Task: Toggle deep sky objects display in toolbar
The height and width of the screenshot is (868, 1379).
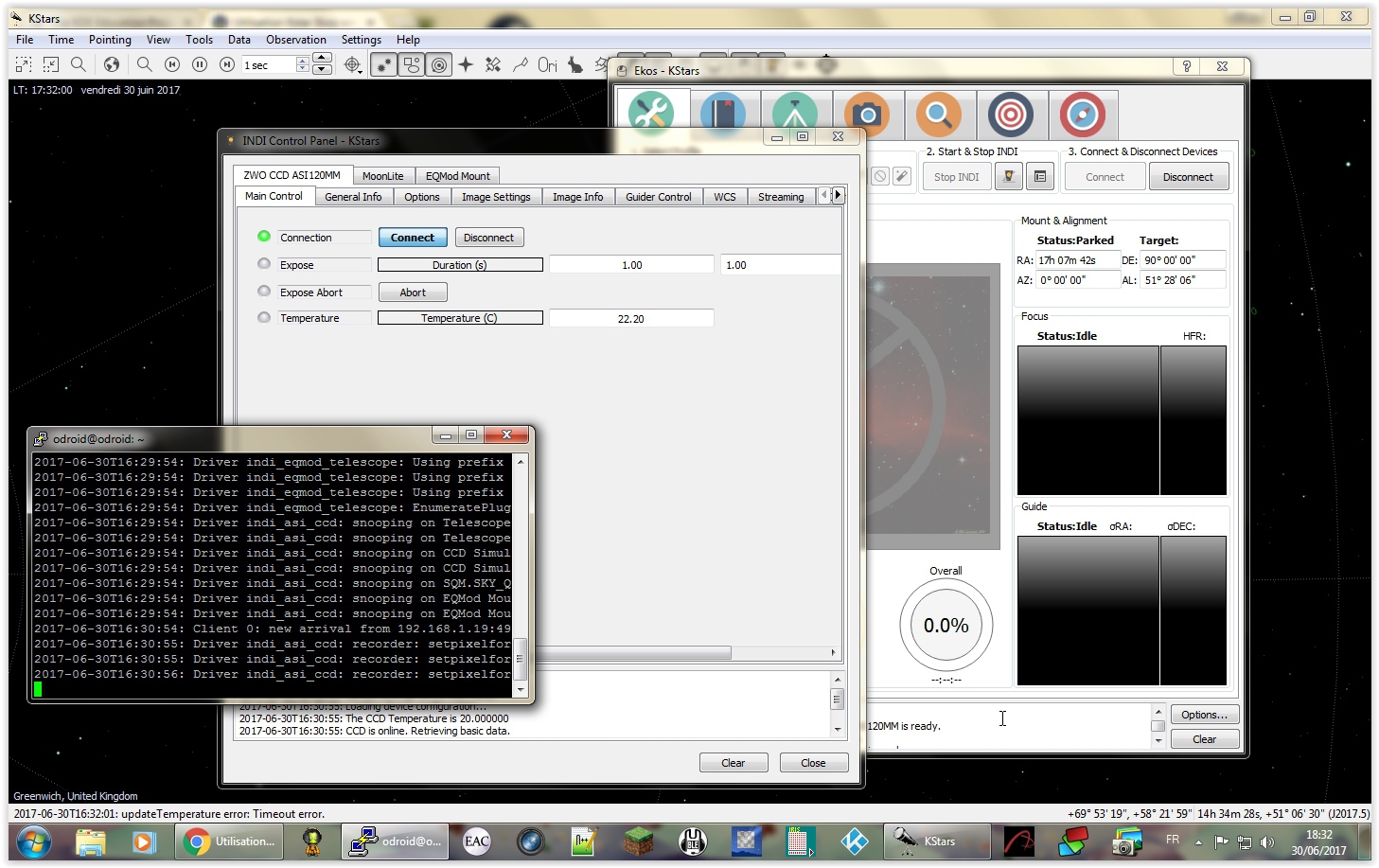Action: click(411, 64)
